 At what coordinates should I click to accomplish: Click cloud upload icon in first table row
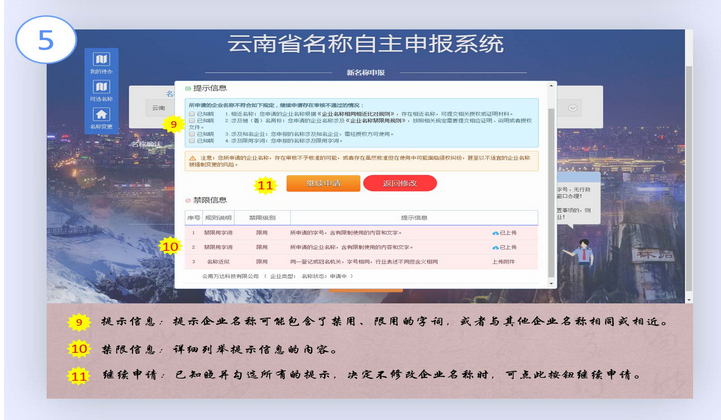(496, 232)
